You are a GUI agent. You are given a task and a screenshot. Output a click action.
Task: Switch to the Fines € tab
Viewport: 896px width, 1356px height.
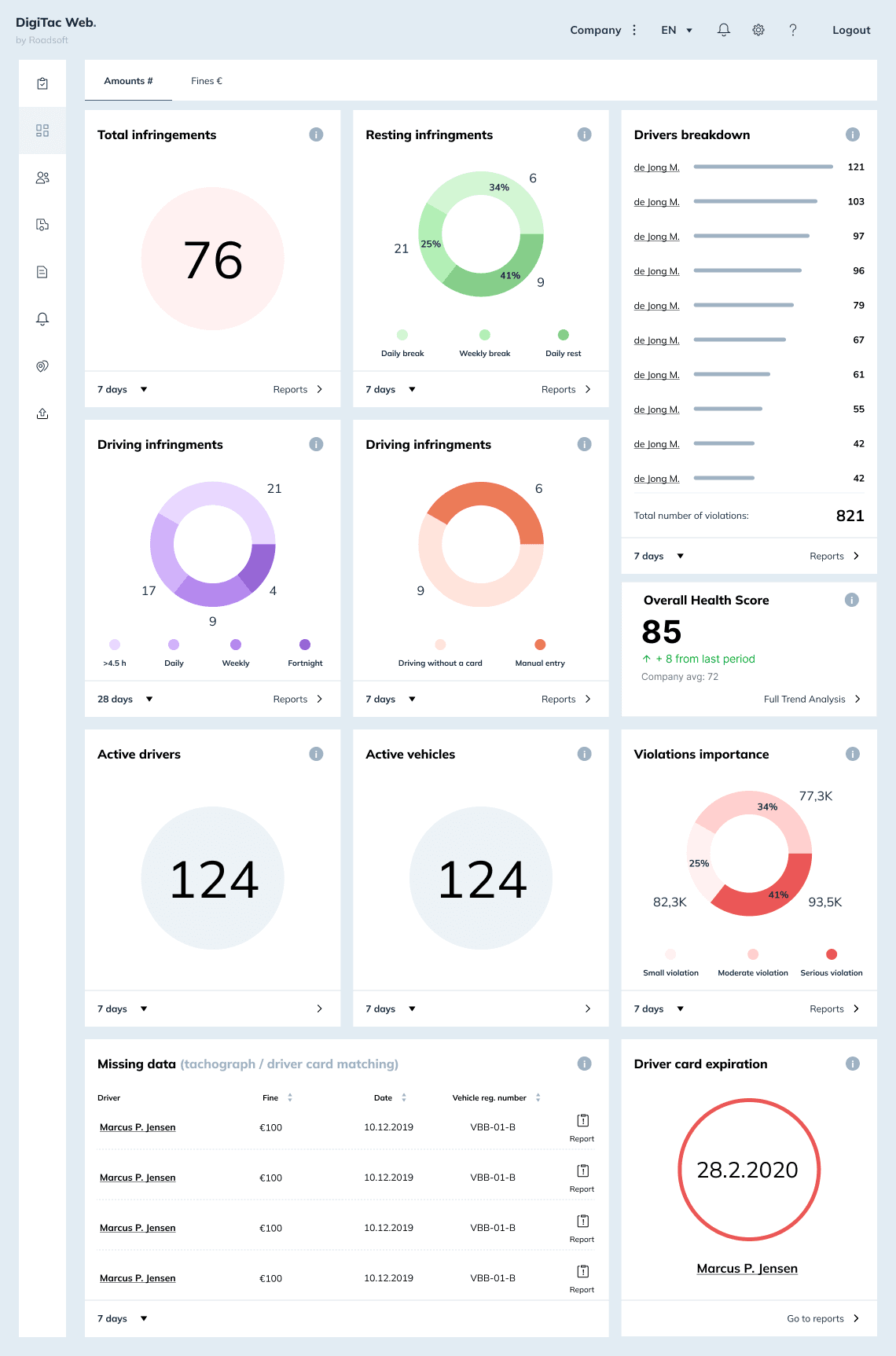tap(207, 81)
